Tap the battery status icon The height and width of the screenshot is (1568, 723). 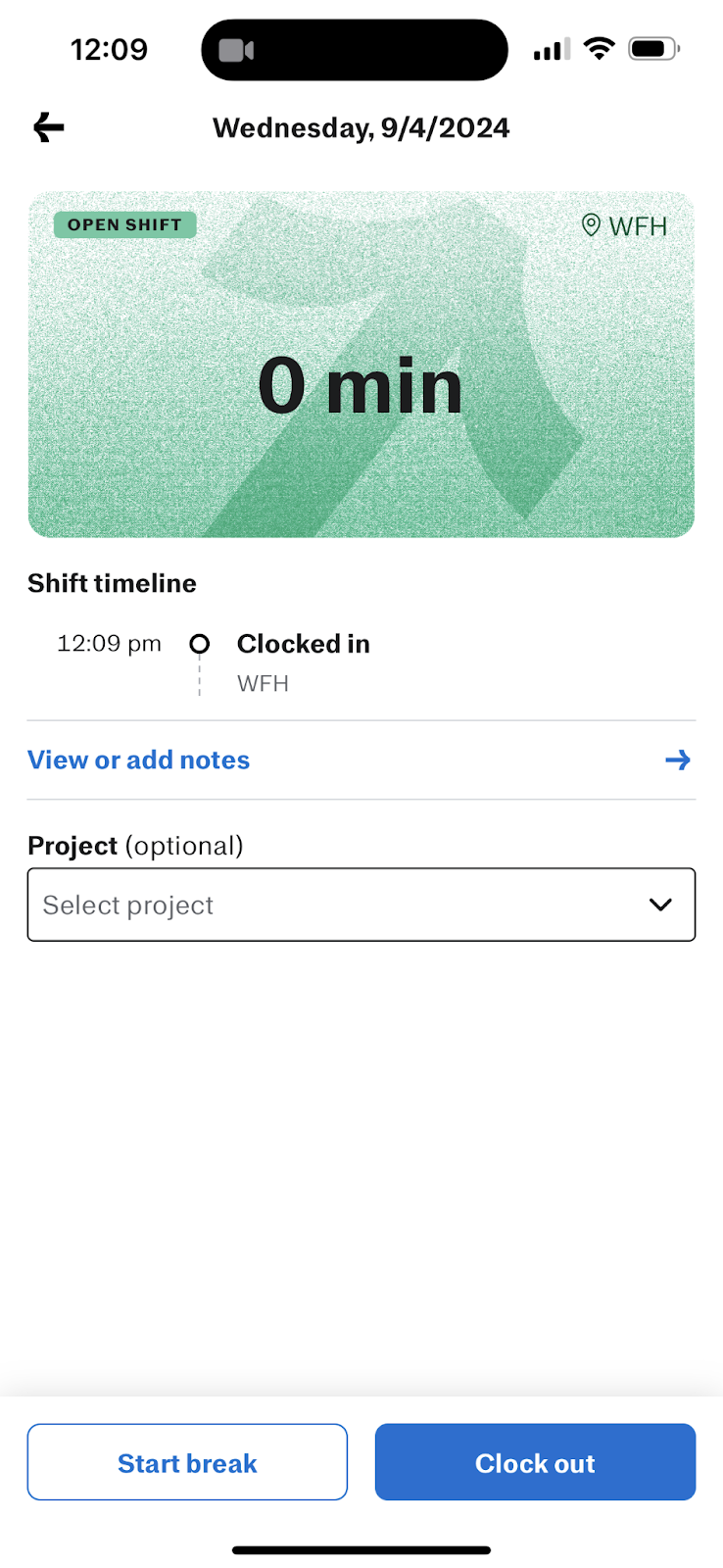pyautogui.click(x=652, y=49)
